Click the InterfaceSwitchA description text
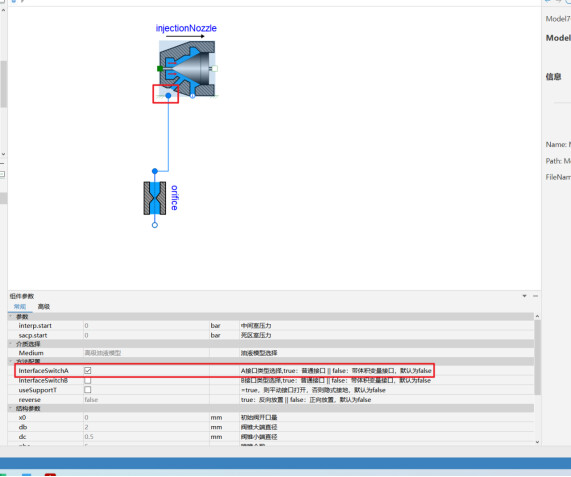Screen dimensions: 571x477 [336, 370]
